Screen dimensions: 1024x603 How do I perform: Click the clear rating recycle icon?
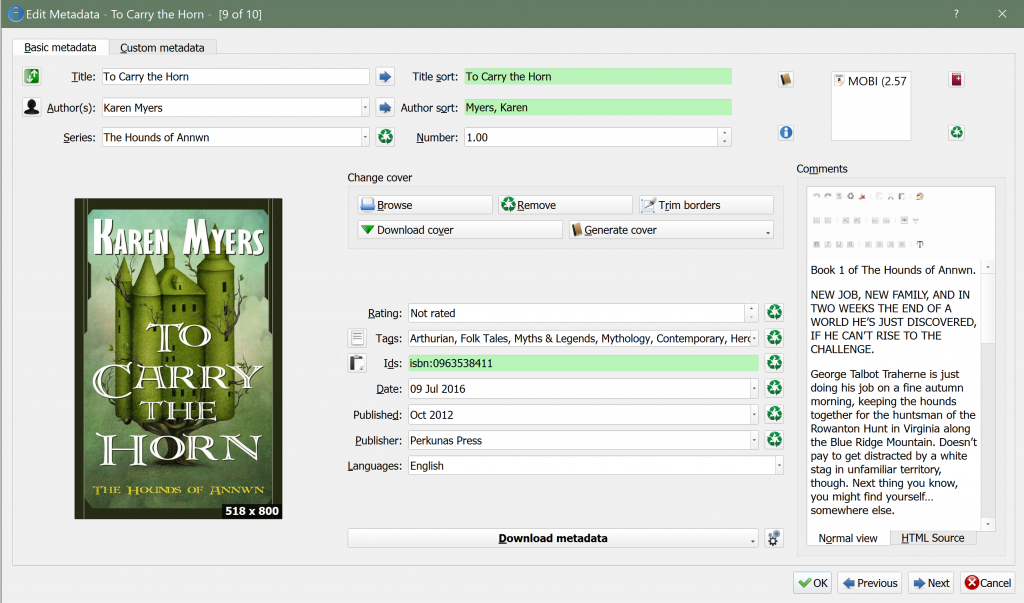(773, 313)
